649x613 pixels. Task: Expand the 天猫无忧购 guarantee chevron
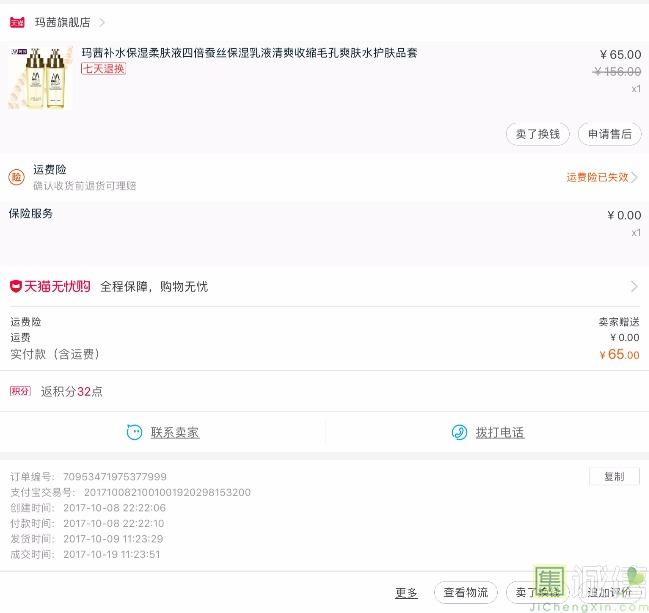634,287
